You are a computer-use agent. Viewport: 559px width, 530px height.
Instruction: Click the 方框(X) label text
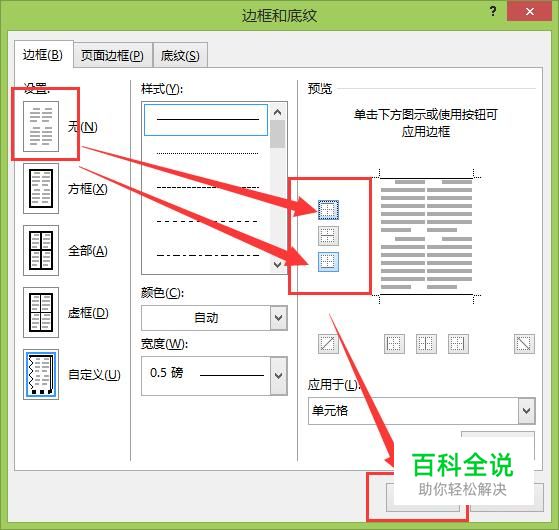pyautogui.click(x=87, y=189)
